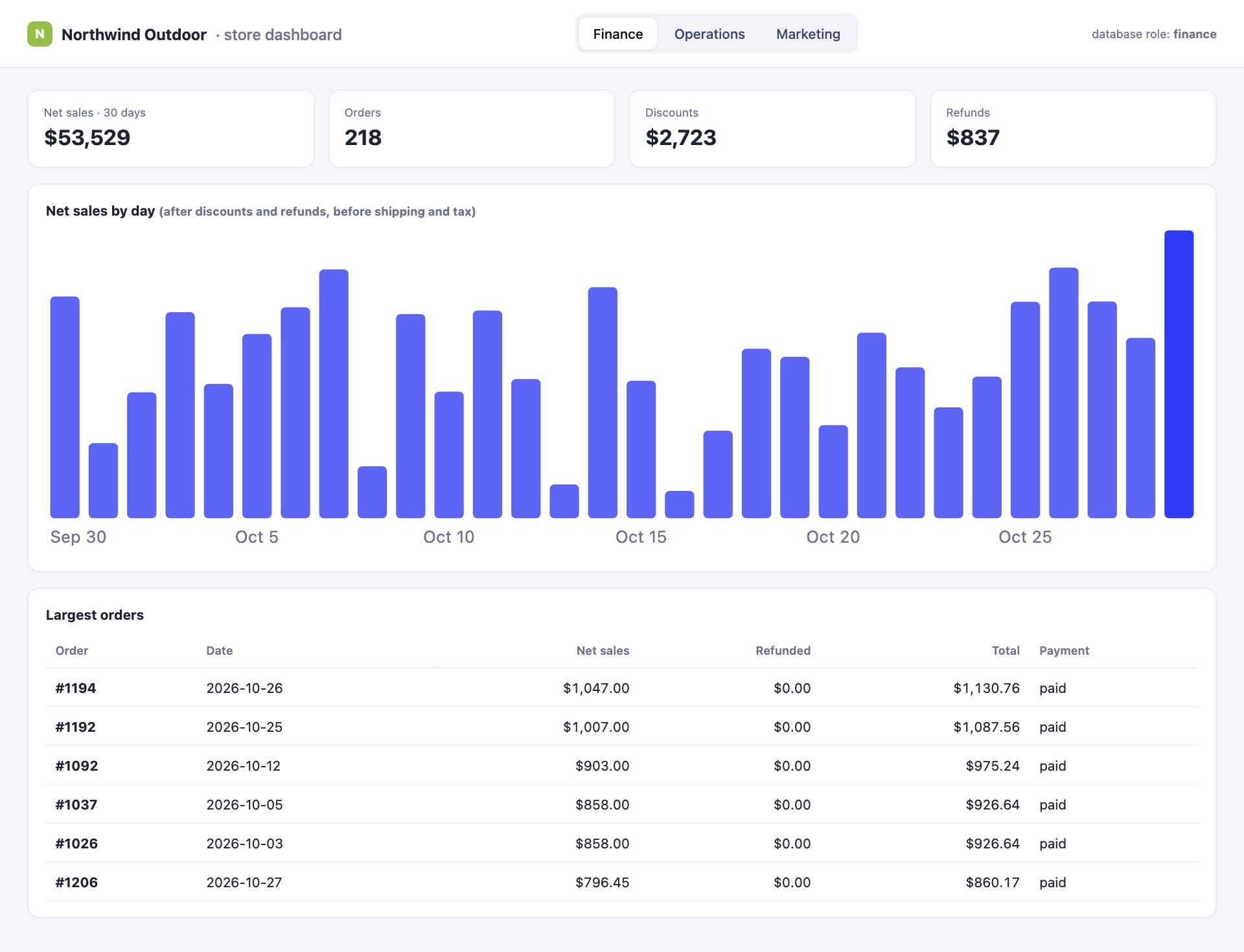This screenshot has height=952, width=1244.
Task: Open order #1206
Action: 76,883
